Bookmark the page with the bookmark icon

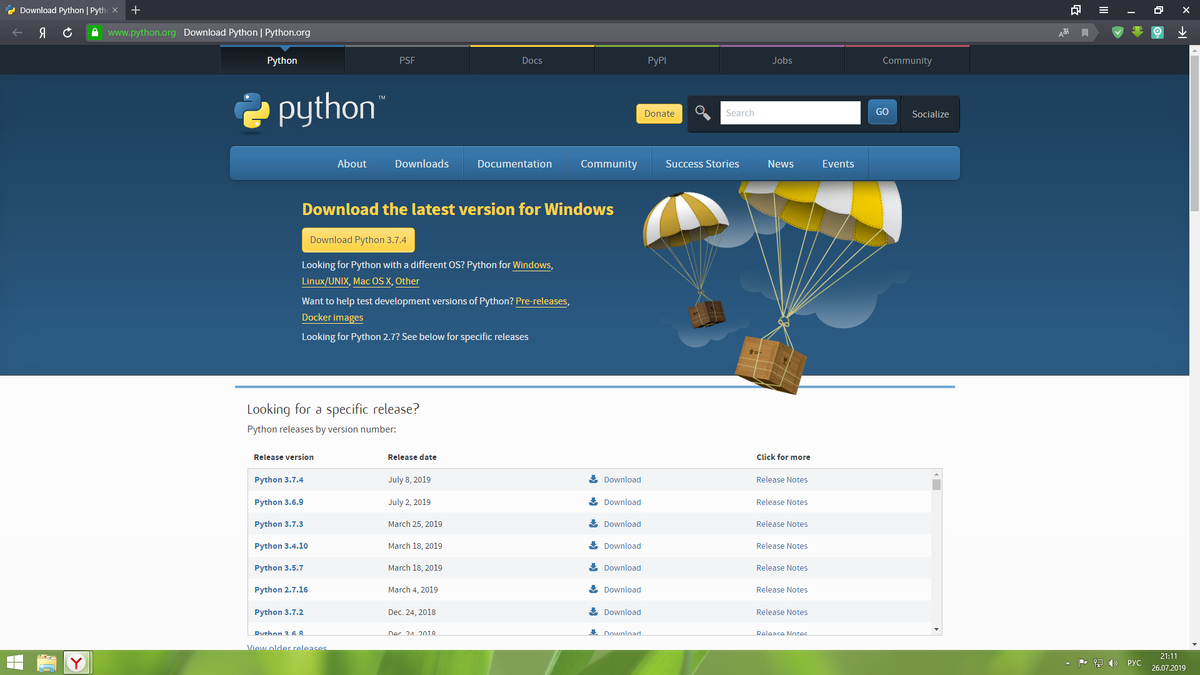1084,32
